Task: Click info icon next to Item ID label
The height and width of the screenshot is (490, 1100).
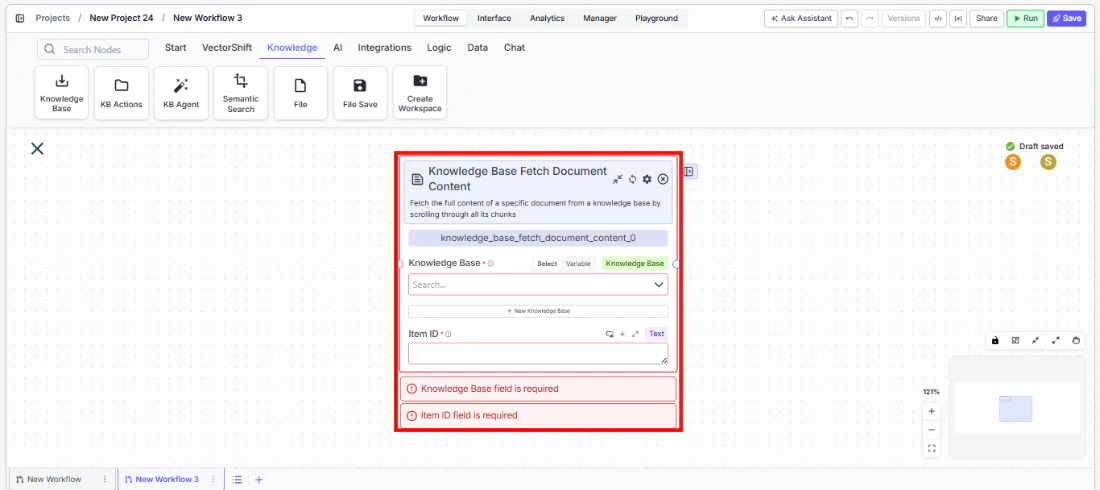Action: click(448, 334)
